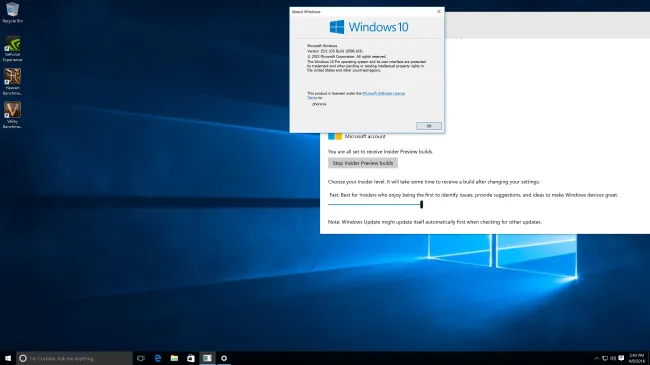Viewport: 650px width, 365px height.
Task: Open Task View from the taskbar
Action: [141, 358]
